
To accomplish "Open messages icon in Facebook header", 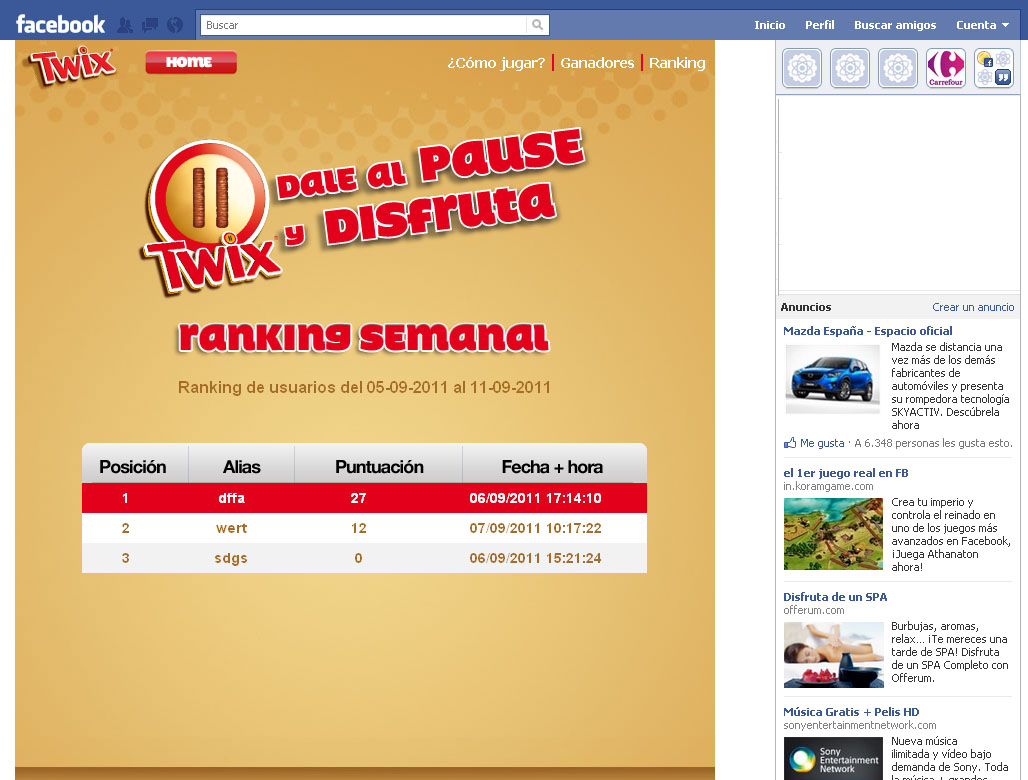I will click(150, 26).
